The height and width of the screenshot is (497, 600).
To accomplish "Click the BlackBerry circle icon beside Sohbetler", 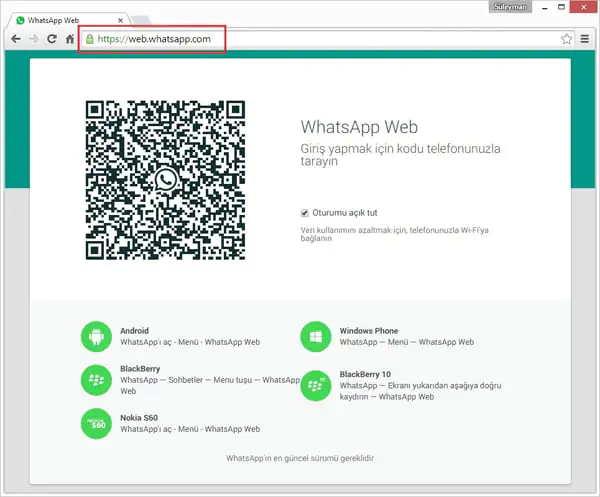I will 96,380.
